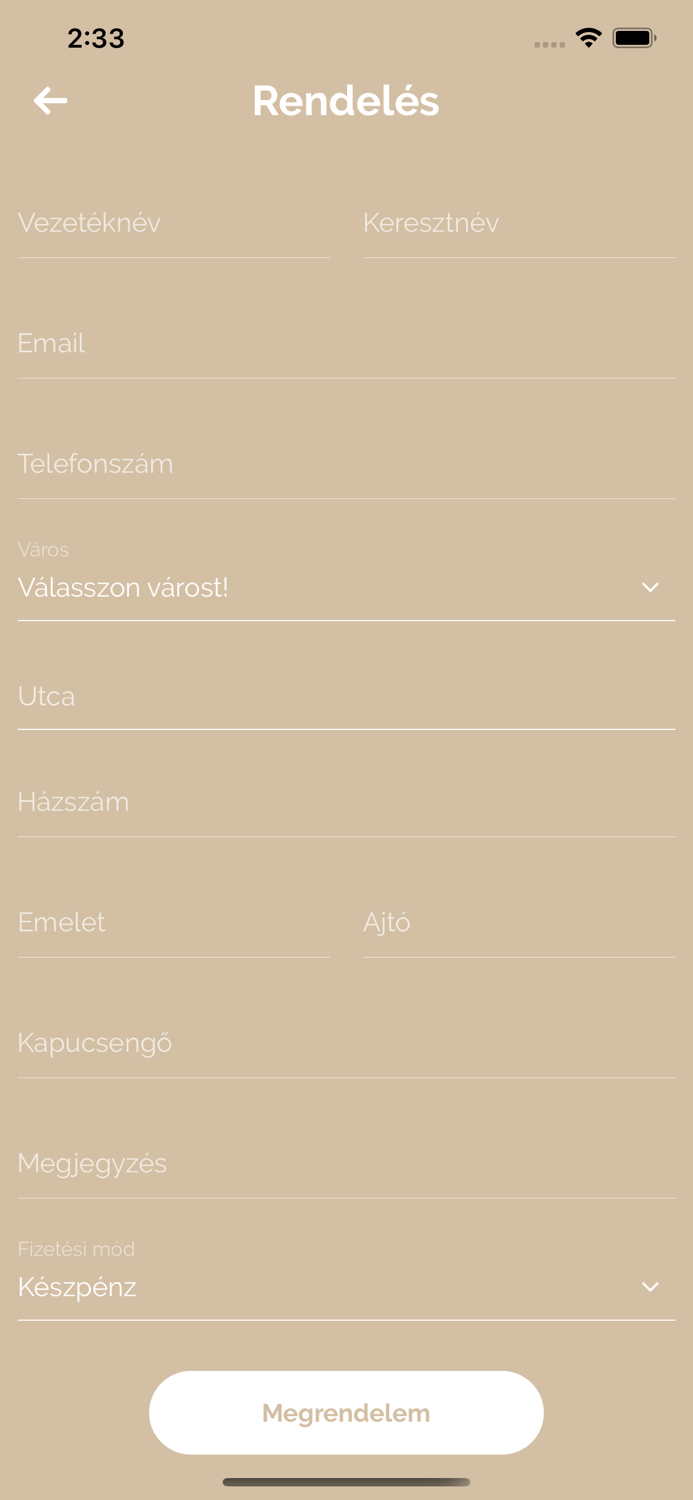Expand the Város dropdown chevron
Screen dimensions: 693x1500
[650, 587]
